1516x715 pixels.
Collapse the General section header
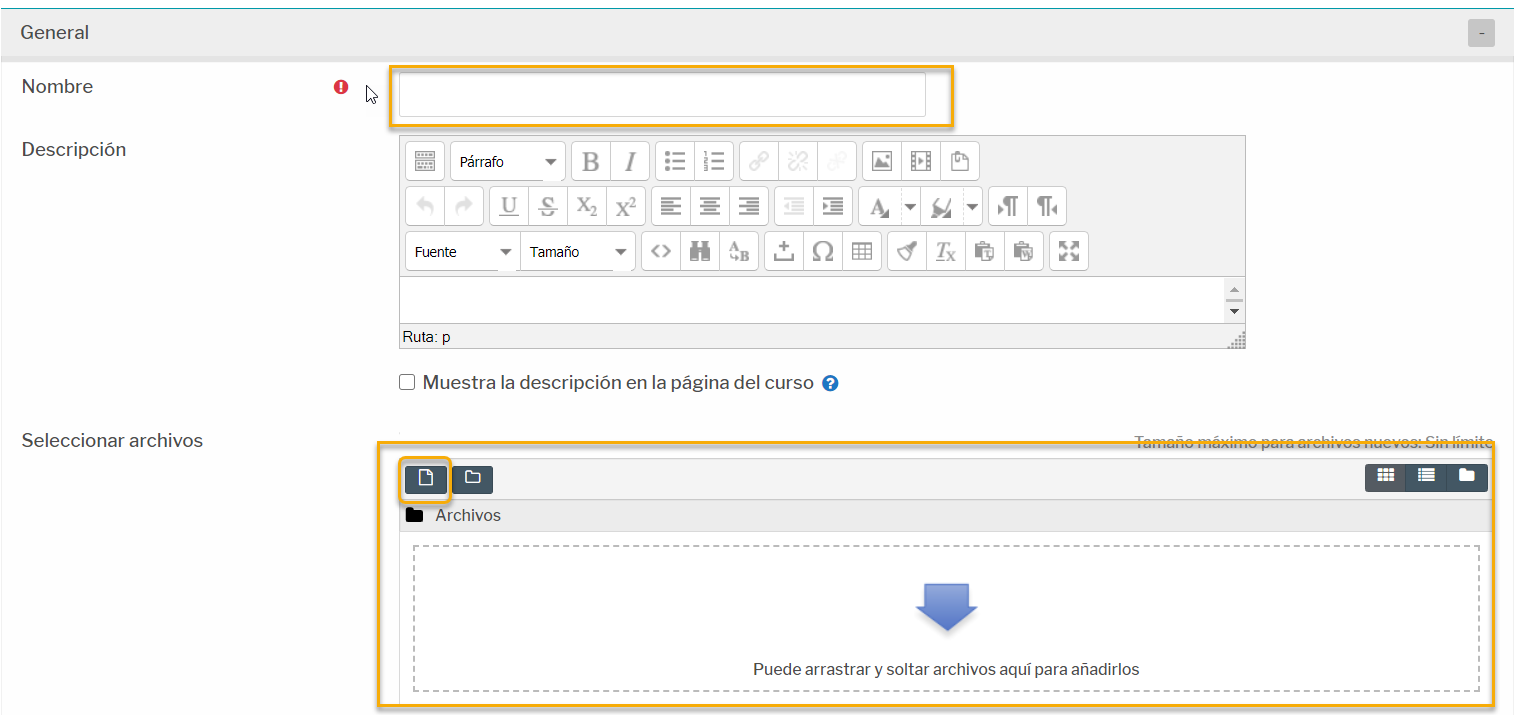(x=1481, y=33)
